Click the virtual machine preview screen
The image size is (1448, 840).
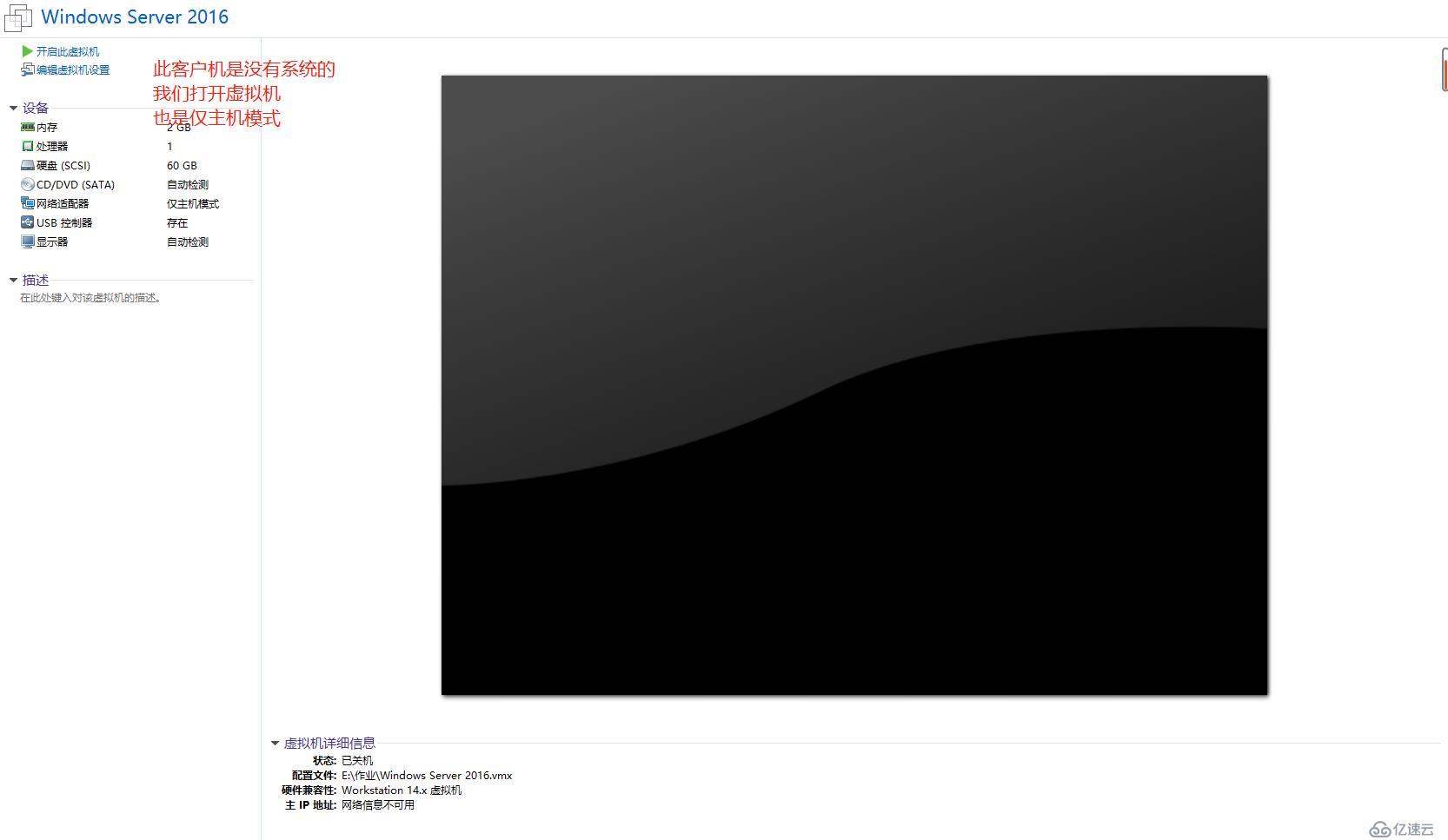[x=854, y=385]
